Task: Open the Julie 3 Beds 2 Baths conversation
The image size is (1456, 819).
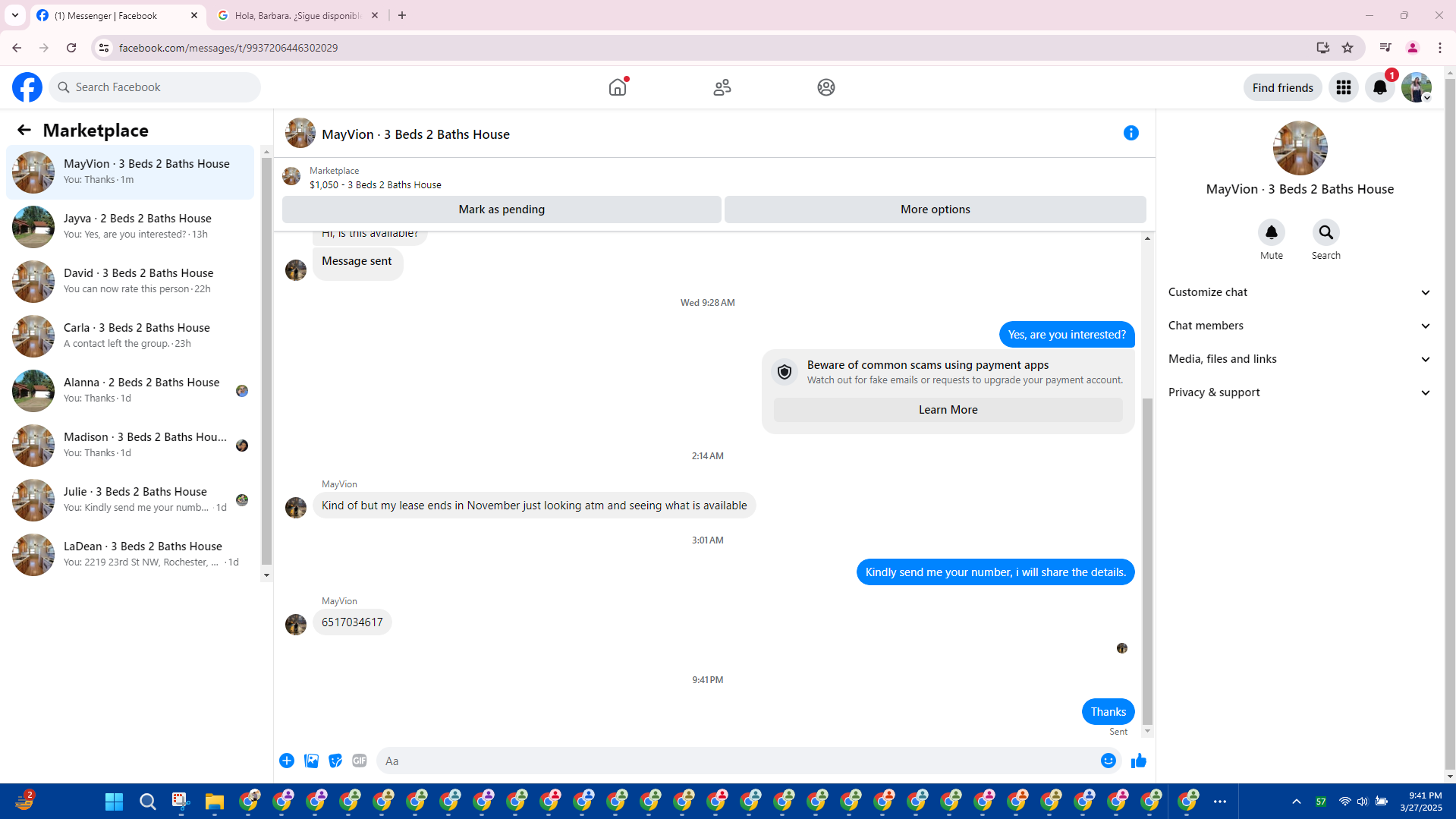Action: click(x=131, y=499)
